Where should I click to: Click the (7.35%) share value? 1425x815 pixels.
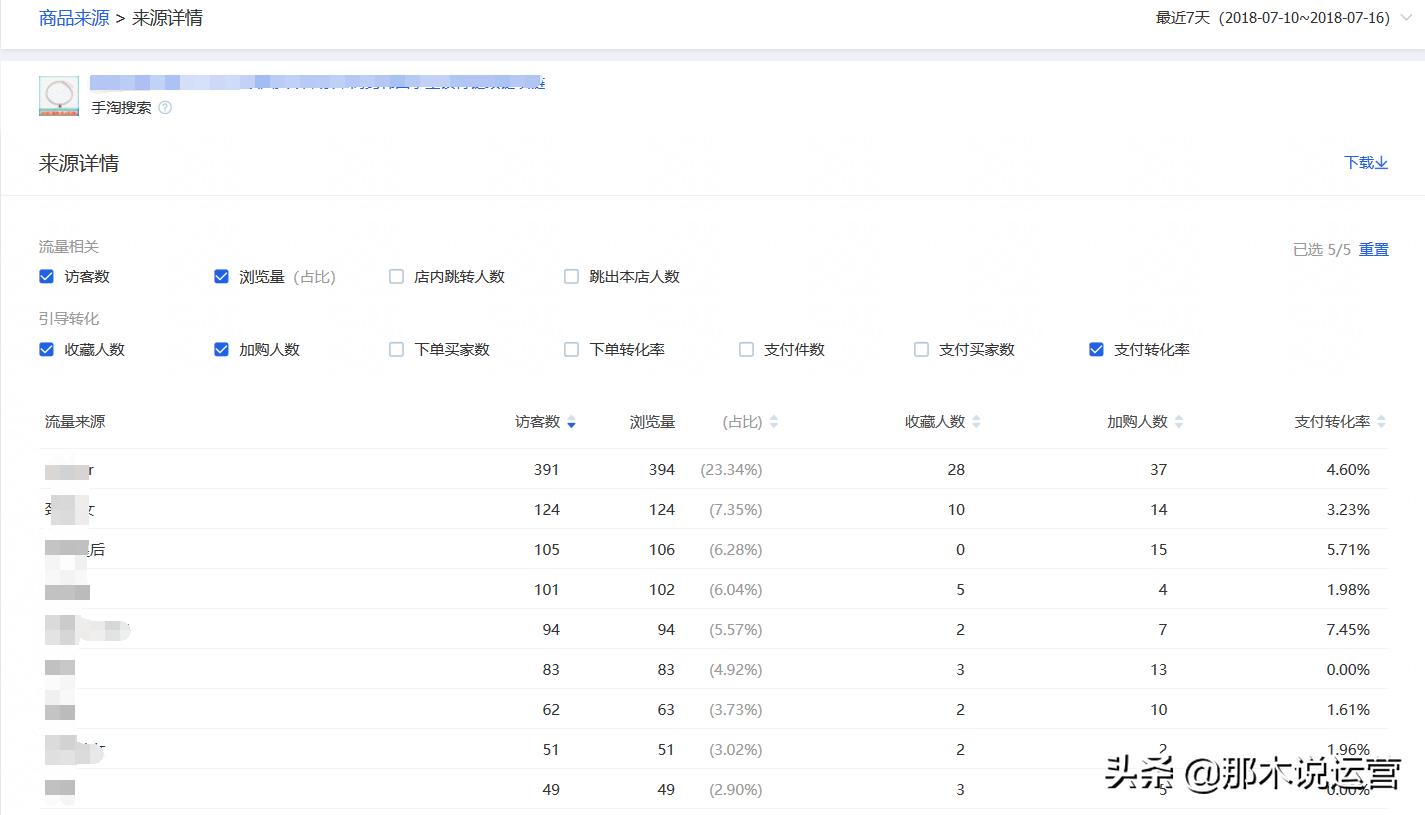point(736,510)
